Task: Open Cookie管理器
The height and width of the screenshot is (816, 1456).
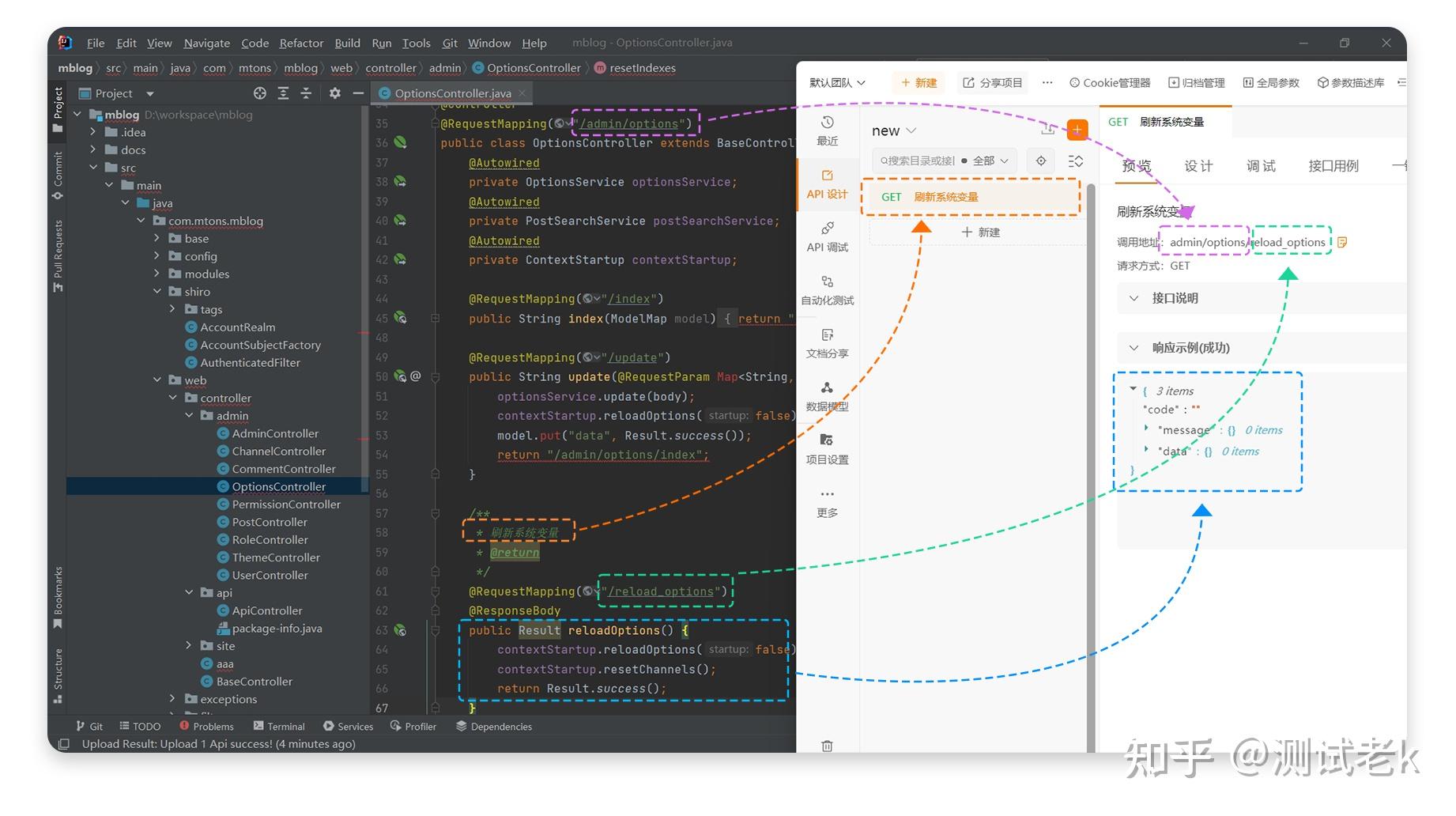Action: pos(1110,82)
